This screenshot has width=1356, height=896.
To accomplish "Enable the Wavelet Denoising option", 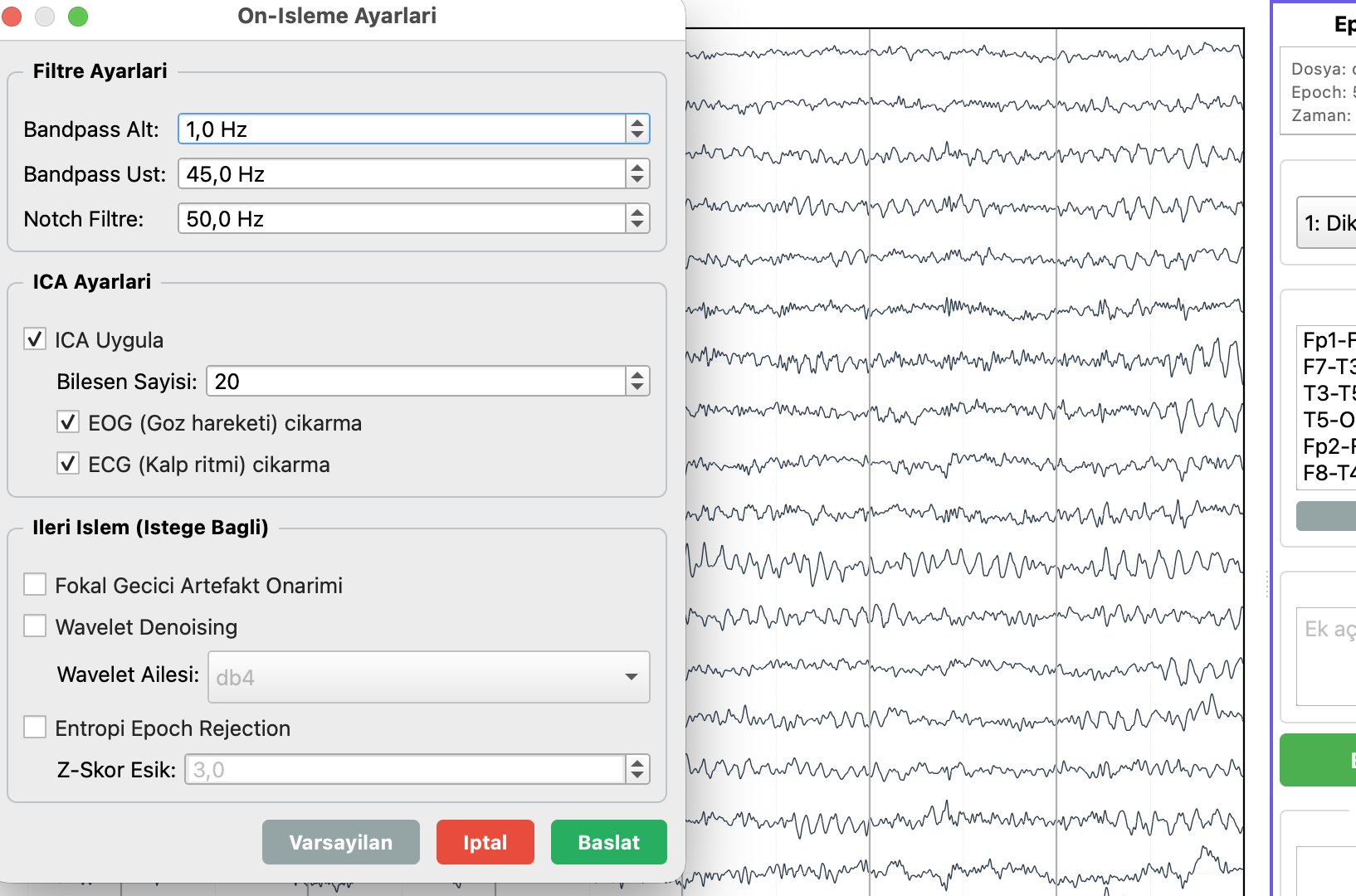I will click(35, 626).
